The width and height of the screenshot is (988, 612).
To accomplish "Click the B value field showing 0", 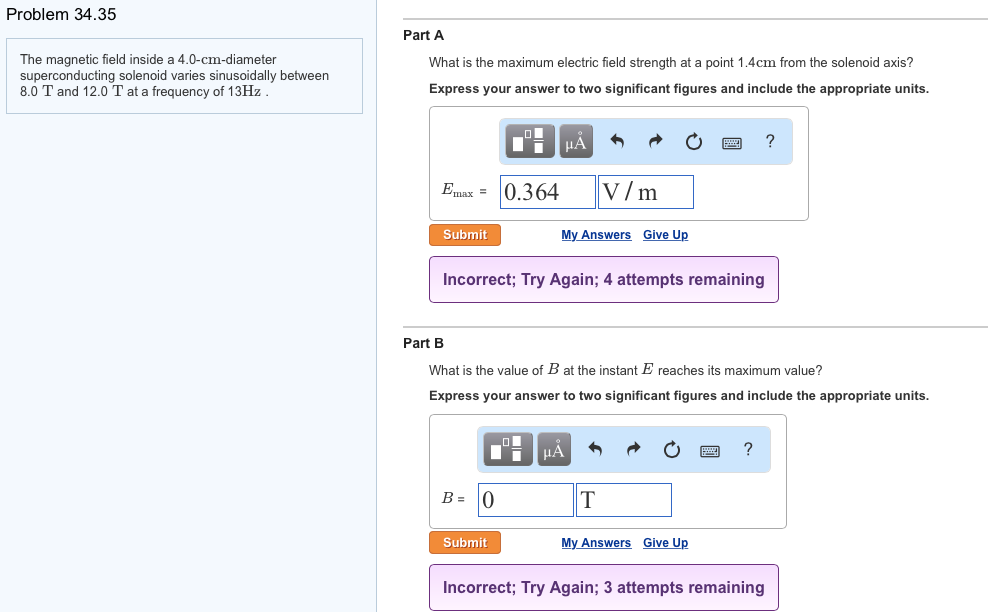I will point(526,500).
